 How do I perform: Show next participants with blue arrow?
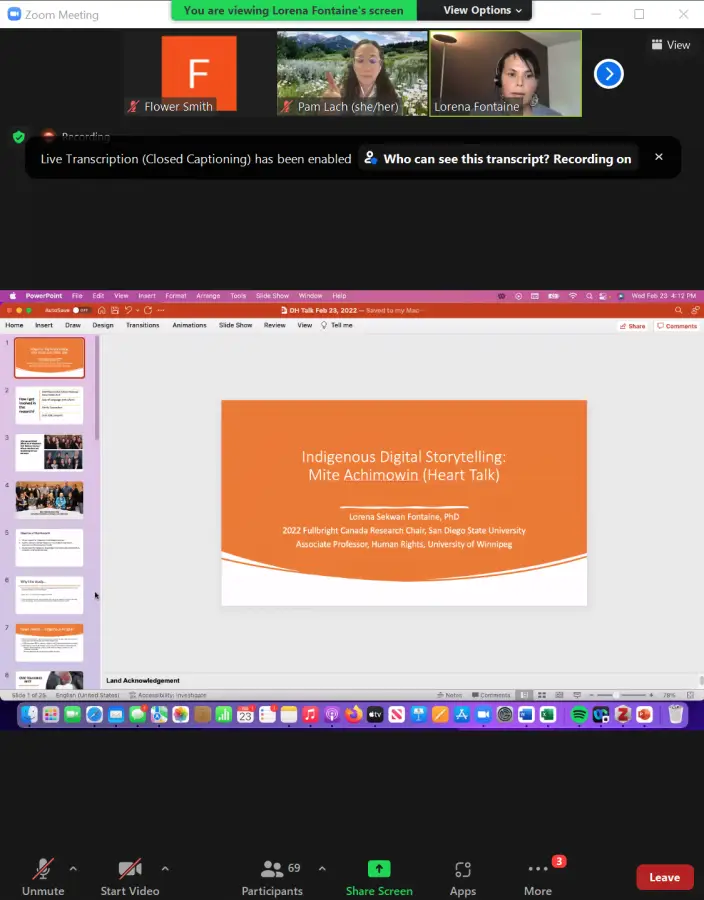pos(608,73)
